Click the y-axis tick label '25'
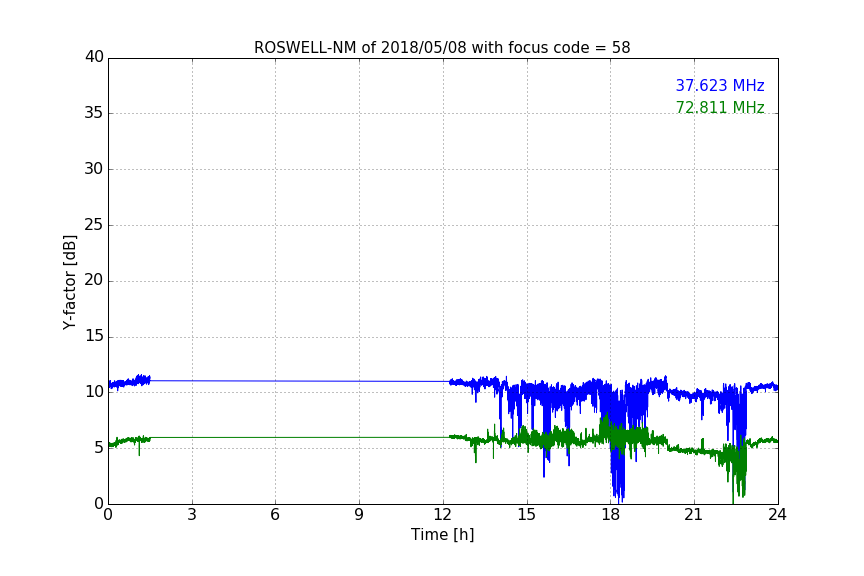 (94, 224)
